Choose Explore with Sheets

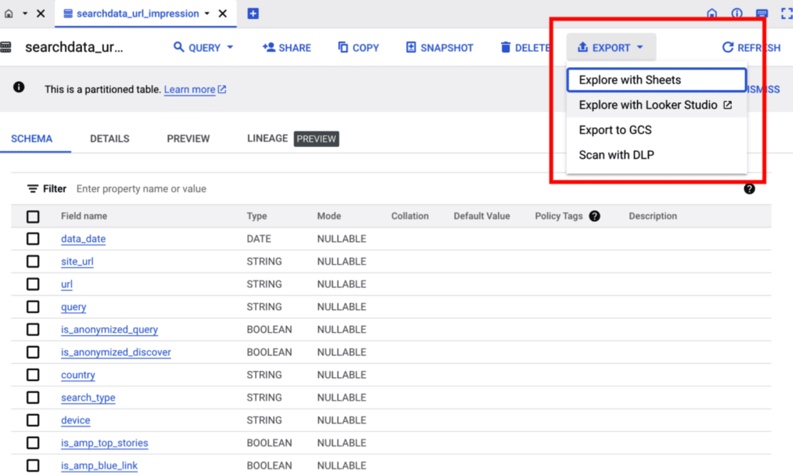(x=656, y=80)
